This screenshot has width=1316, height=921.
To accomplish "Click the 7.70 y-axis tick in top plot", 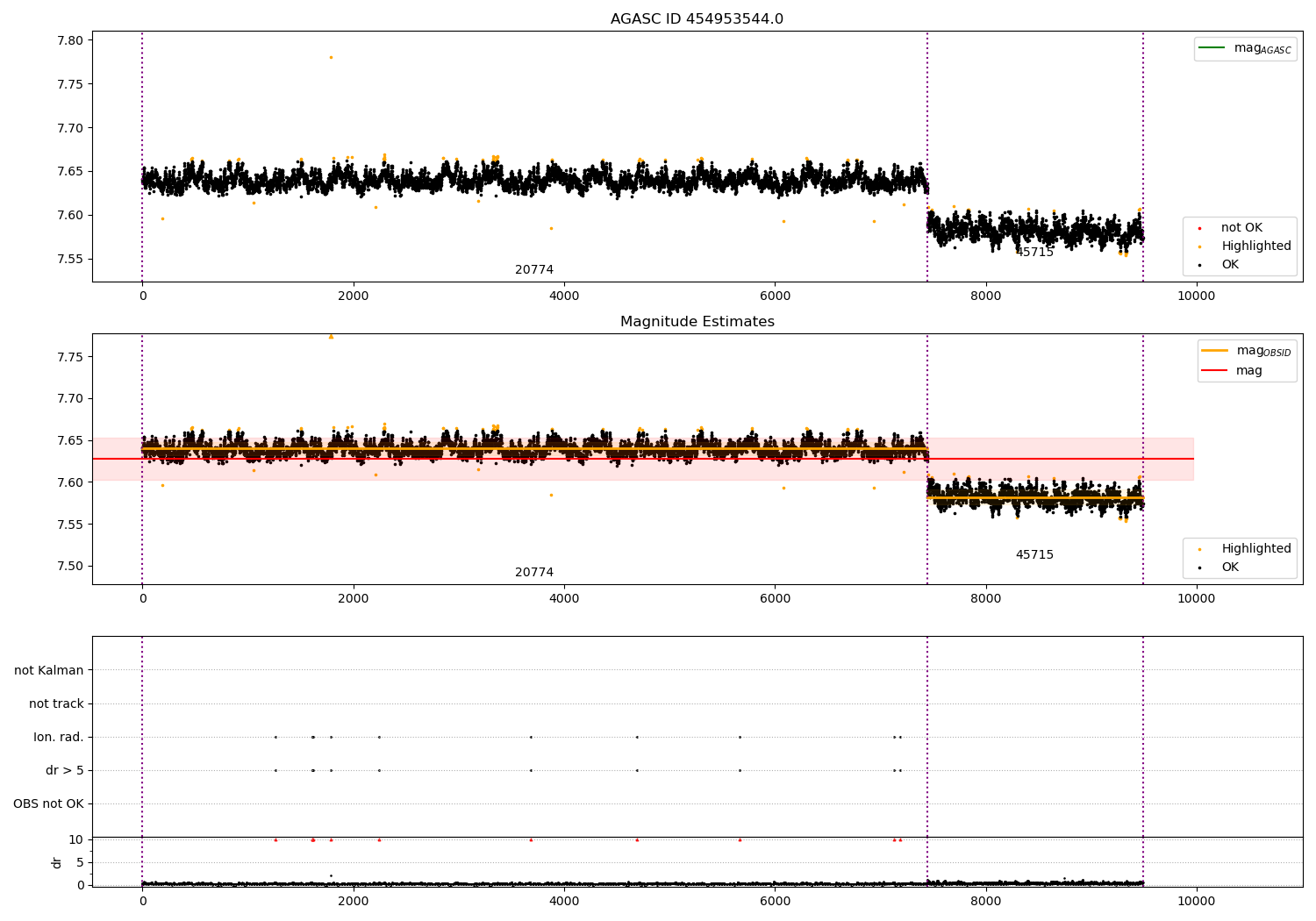I will click(x=70, y=128).
